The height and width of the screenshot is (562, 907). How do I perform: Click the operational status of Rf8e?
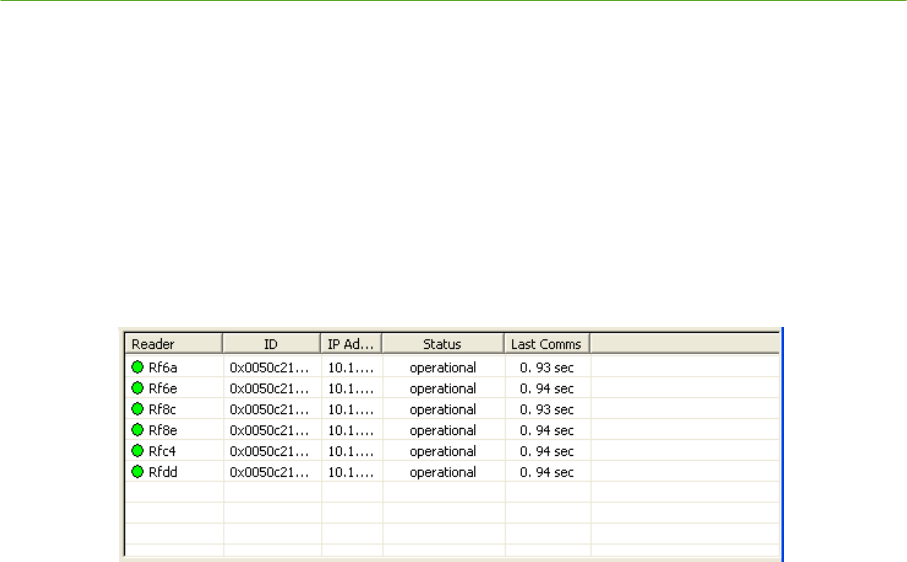(443, 430)
